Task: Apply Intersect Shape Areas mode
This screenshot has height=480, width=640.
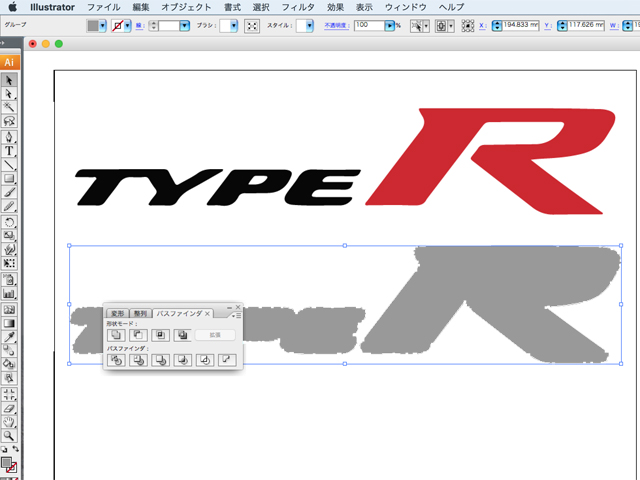Action: (160, 335)
